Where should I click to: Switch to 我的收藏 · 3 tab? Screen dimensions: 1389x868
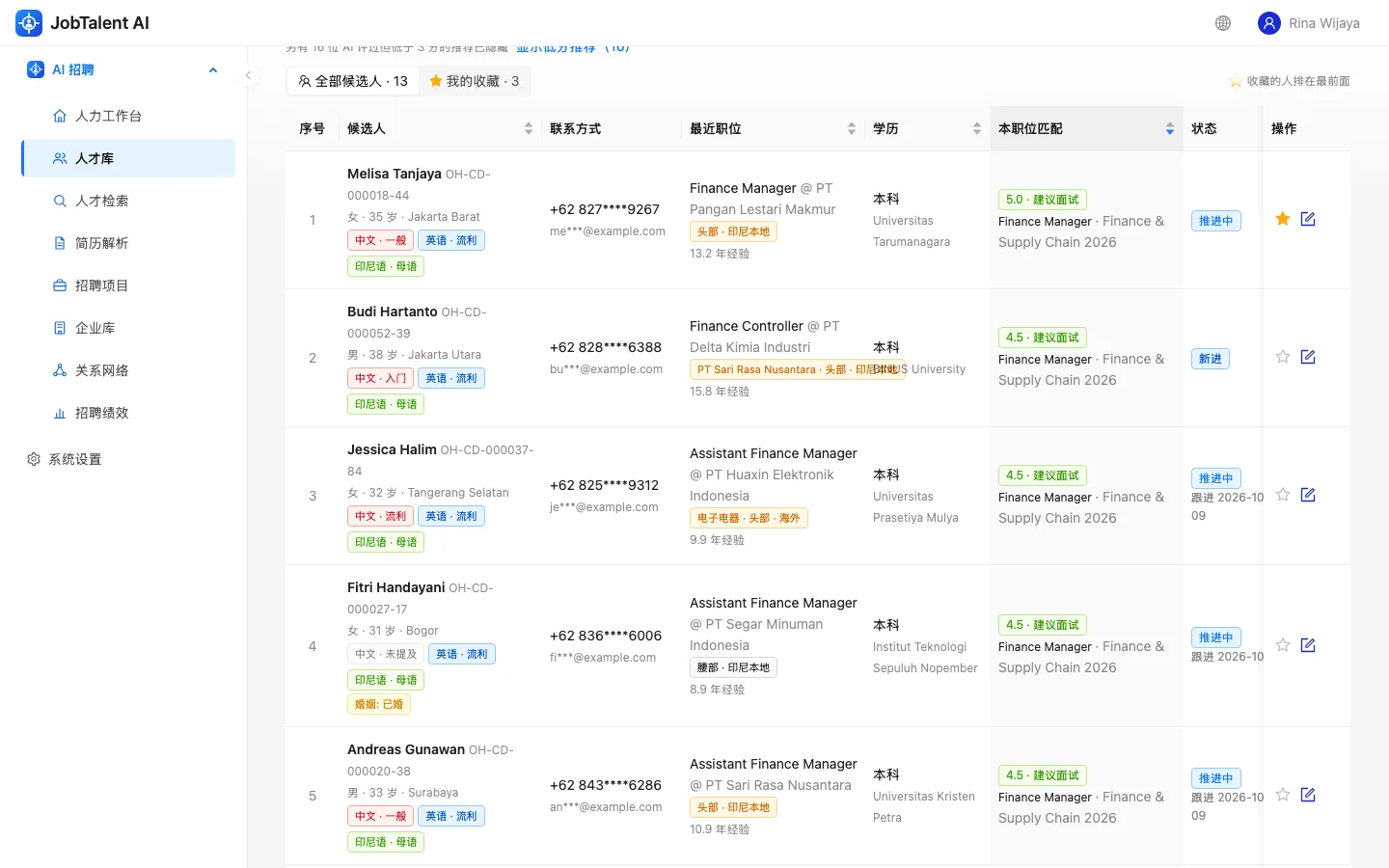[475, 81]
